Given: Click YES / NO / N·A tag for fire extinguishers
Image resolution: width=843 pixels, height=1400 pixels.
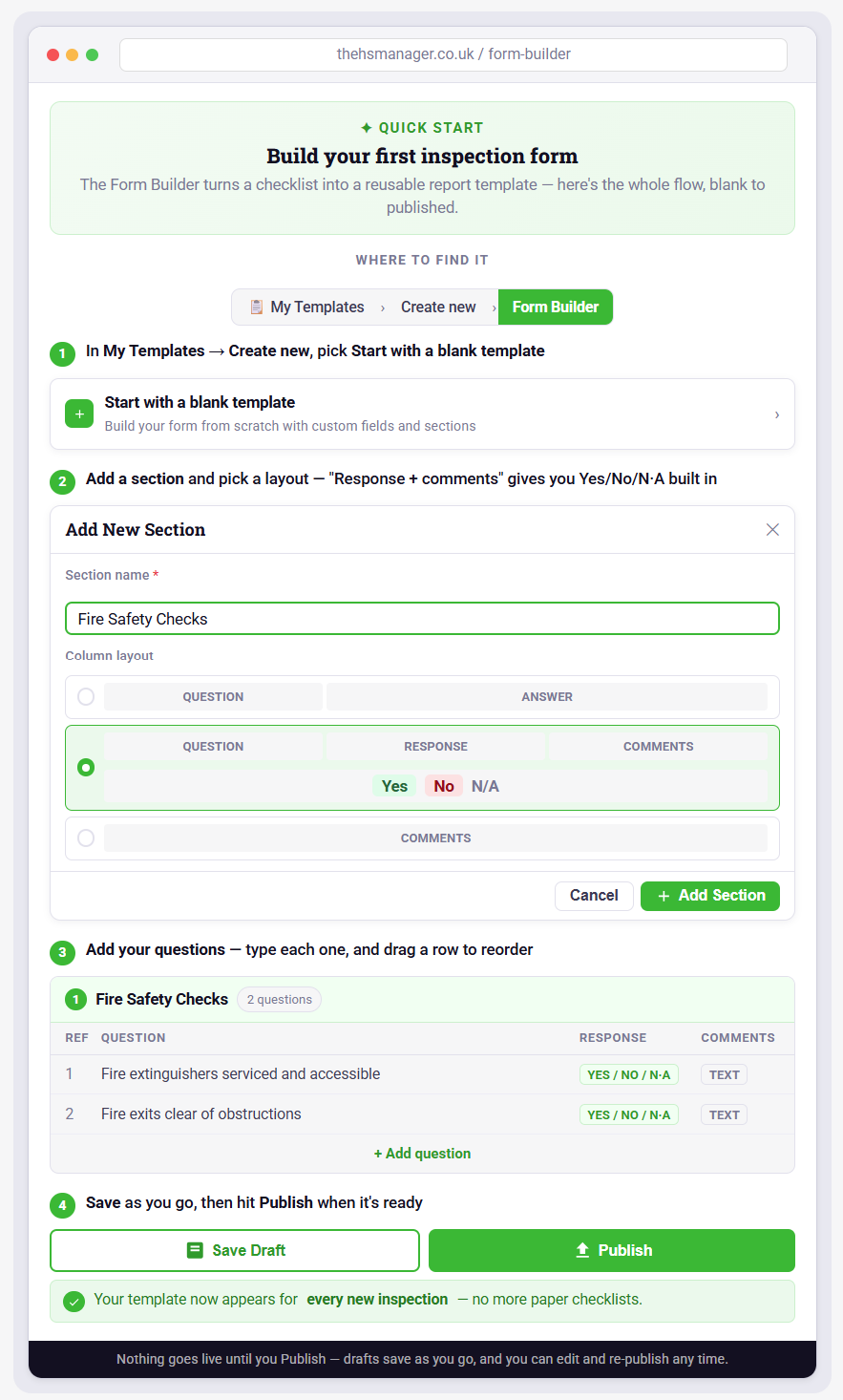Looking at the screenshot, I should pos(629,1074).
